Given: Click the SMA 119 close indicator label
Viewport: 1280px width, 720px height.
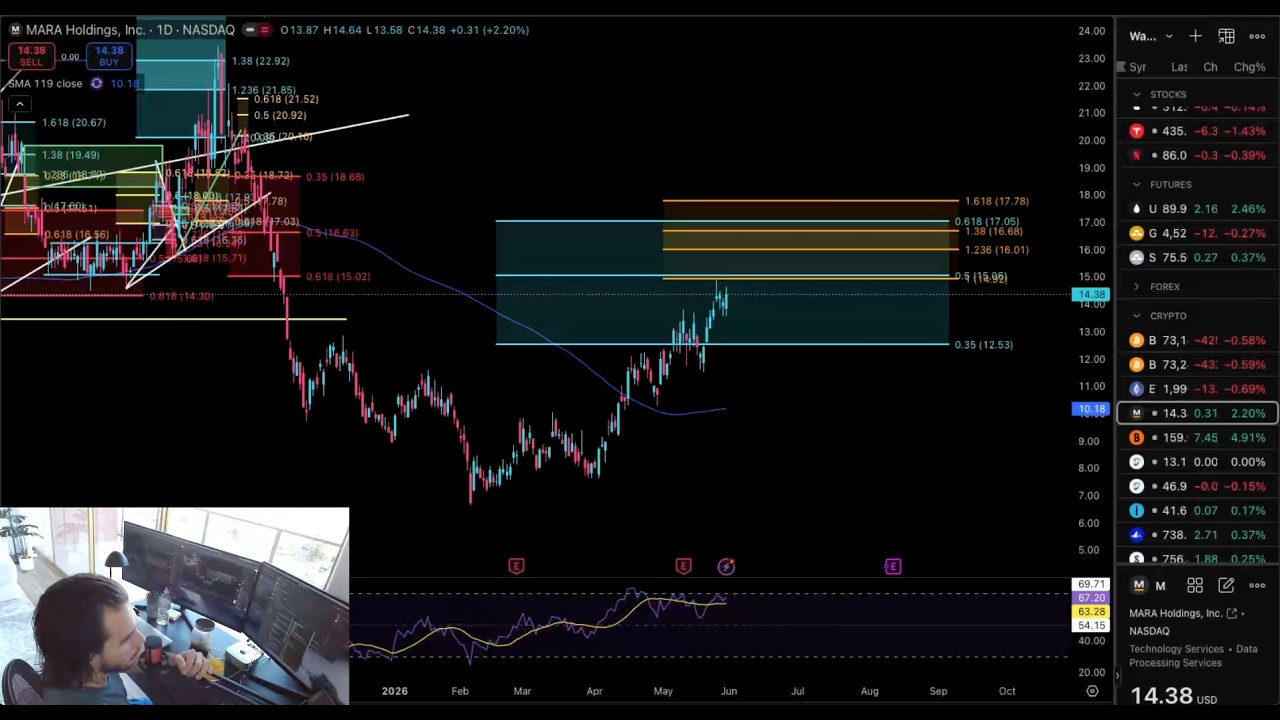Looking at the screenshot, I should 45,83.
